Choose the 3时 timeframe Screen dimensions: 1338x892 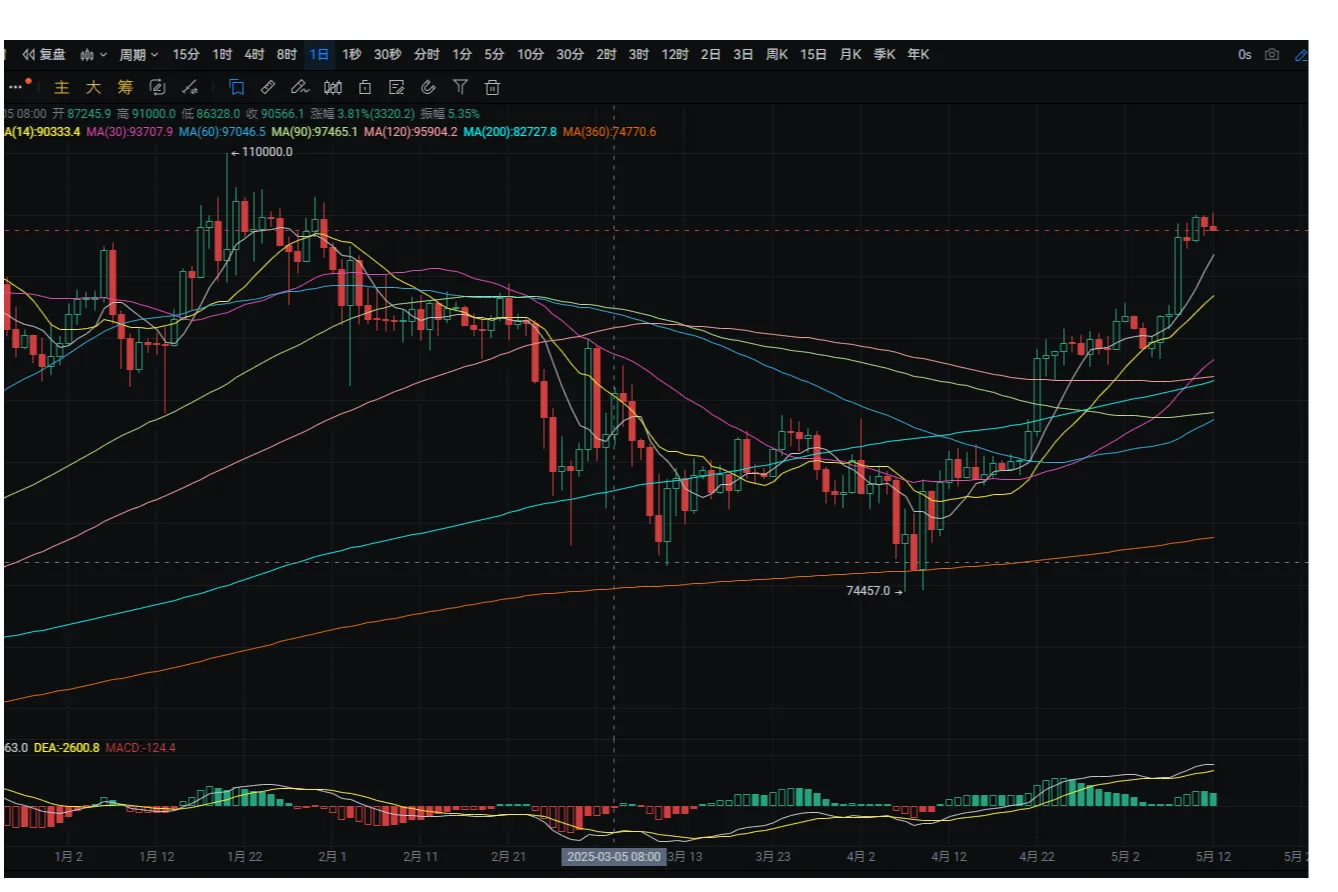click(x=639, y=55)
